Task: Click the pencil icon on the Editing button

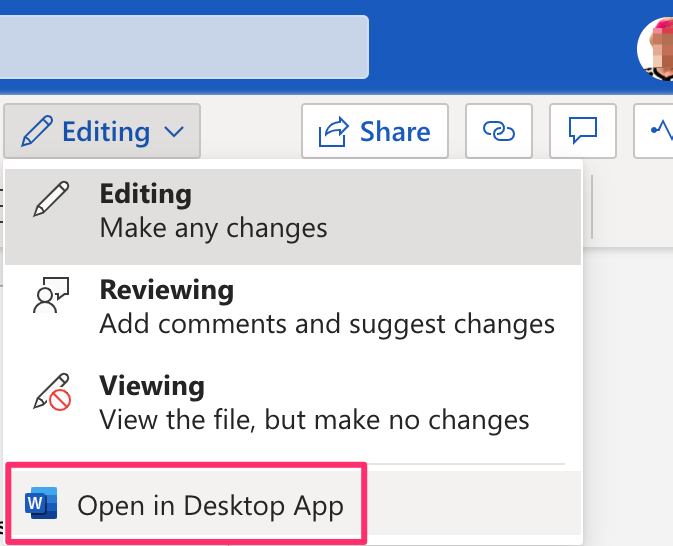Action: click(36, 131)
